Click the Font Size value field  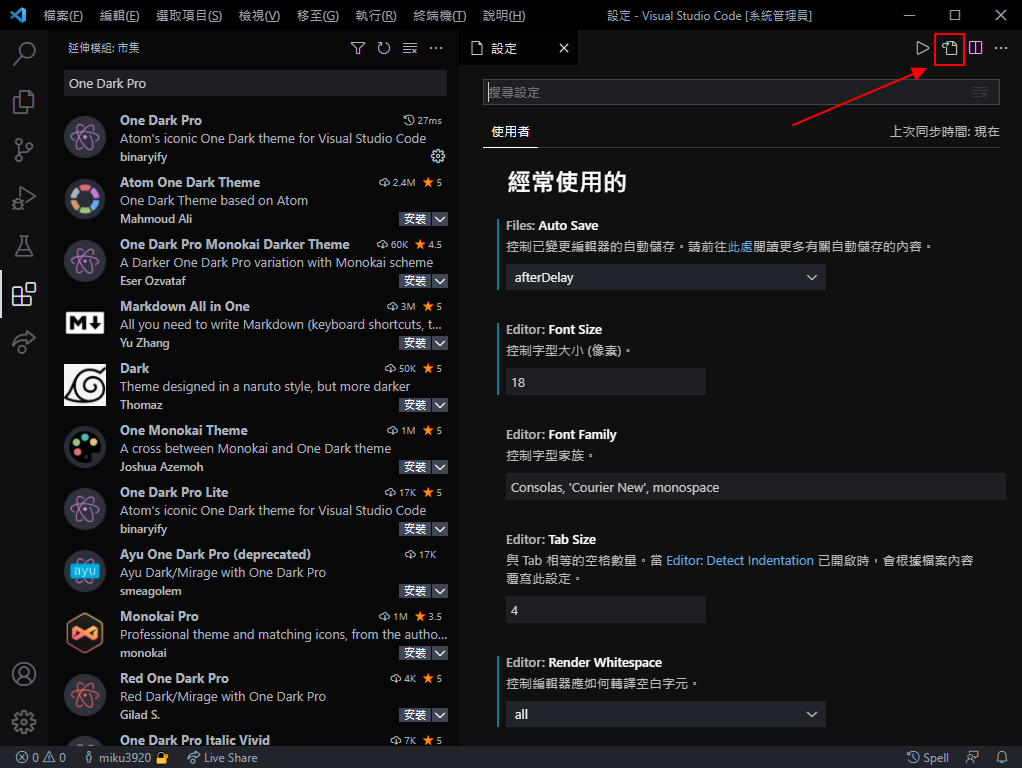coord(606,382)
